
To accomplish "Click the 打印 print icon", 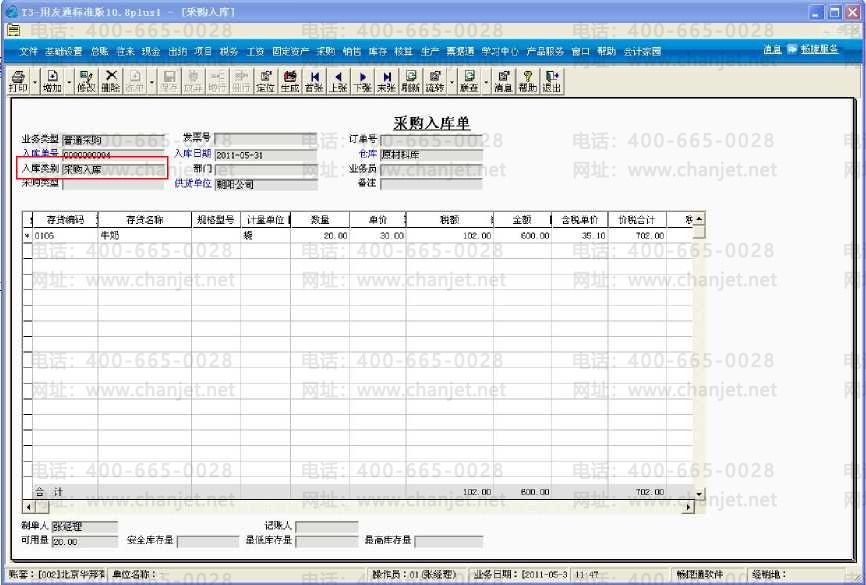I will [18, 81].
